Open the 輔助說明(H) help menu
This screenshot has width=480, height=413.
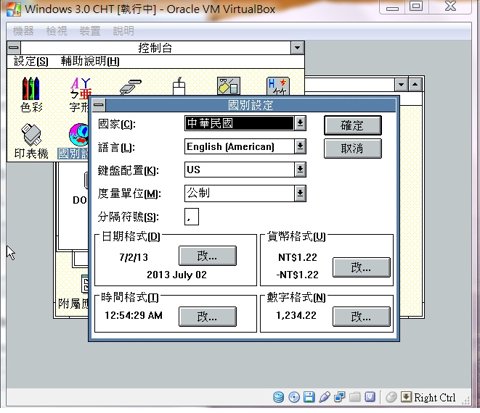click(90, 61)
